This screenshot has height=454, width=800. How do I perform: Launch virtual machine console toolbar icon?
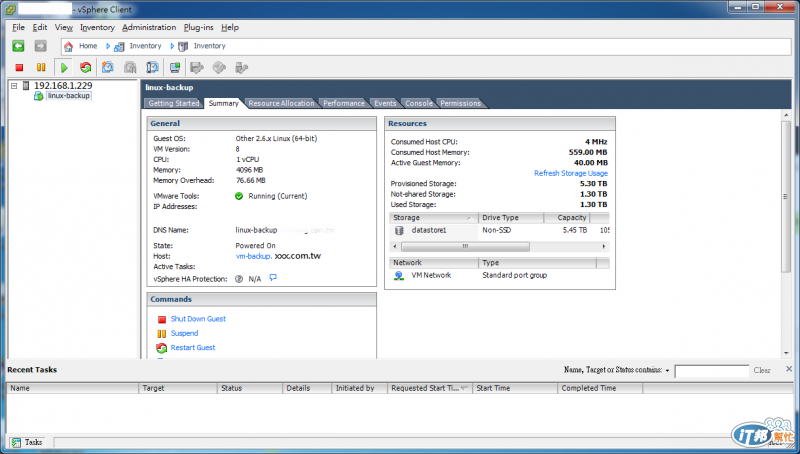tap(175, 67)
